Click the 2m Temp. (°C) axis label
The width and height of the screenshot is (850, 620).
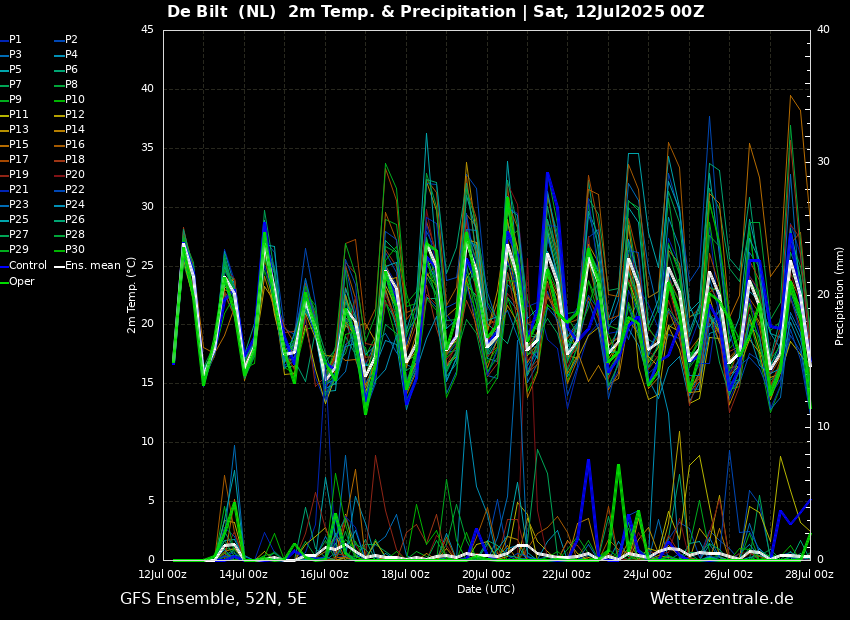(x=132, y=295)
